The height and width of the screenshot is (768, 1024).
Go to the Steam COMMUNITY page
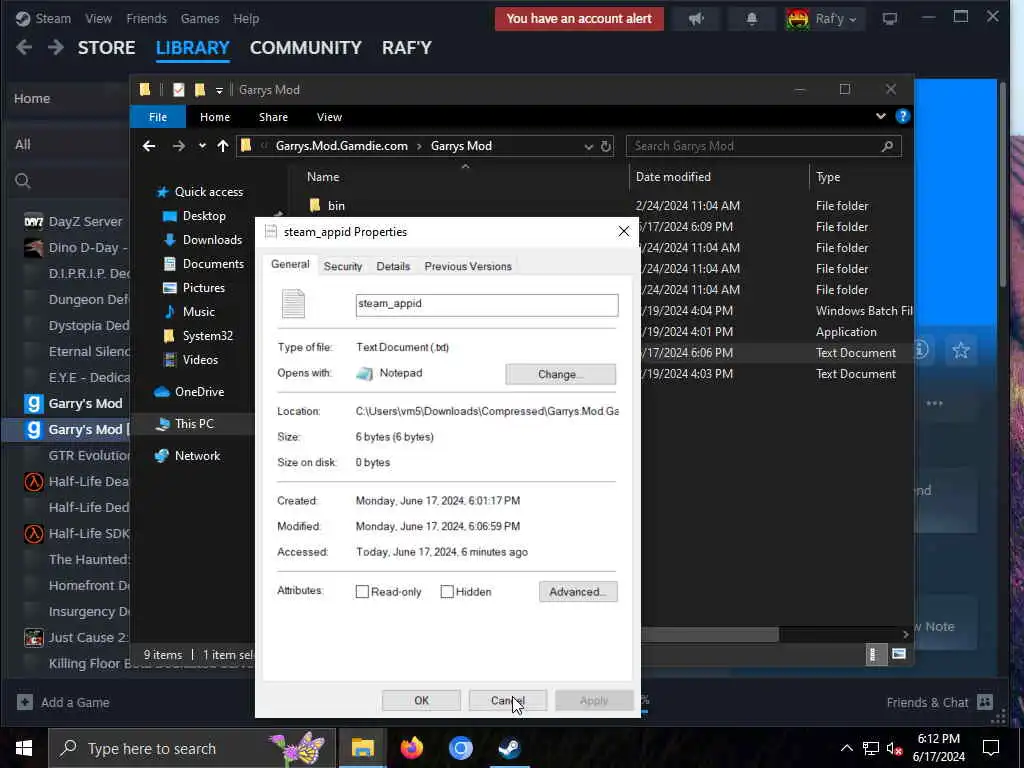click(x=306, y=48)
